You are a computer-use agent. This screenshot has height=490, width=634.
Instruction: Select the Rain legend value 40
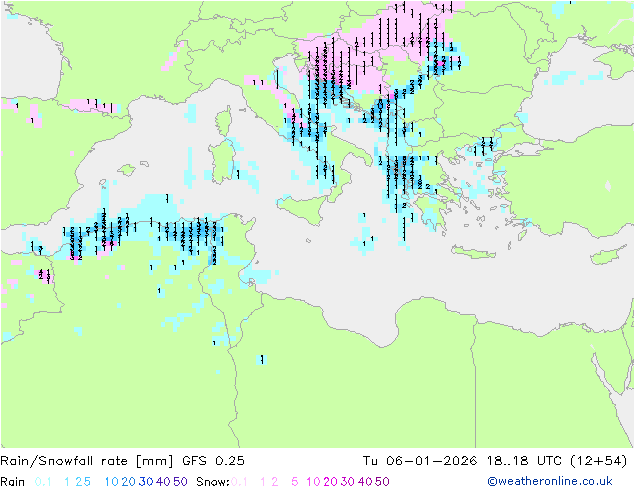point(163,482)
